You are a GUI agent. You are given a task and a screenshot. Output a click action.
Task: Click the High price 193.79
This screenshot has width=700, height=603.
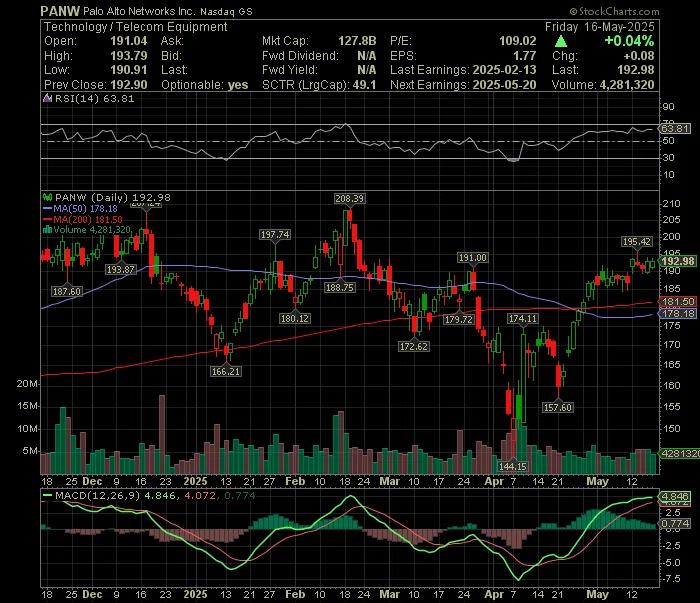(x=129, y=56)
